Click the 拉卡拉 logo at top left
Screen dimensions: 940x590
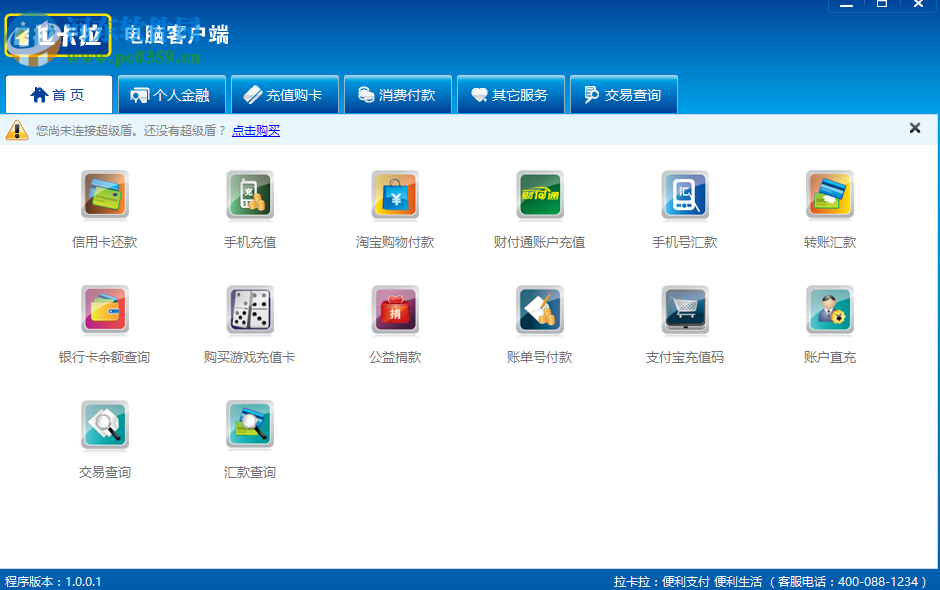[58, 36]
